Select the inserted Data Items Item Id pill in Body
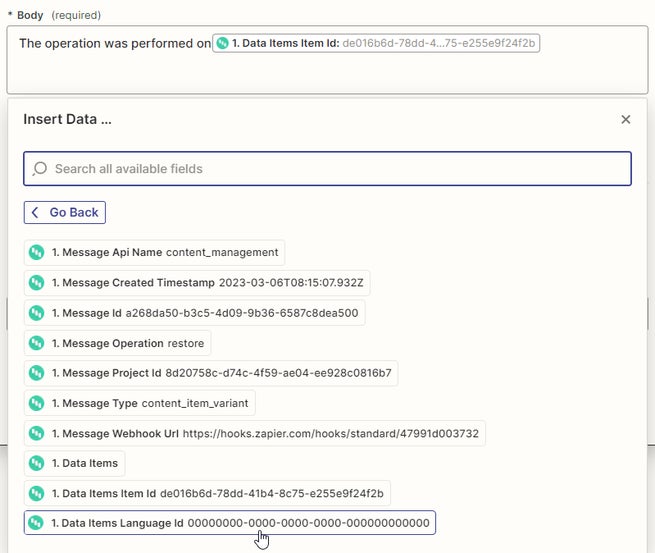 [376, 43]
